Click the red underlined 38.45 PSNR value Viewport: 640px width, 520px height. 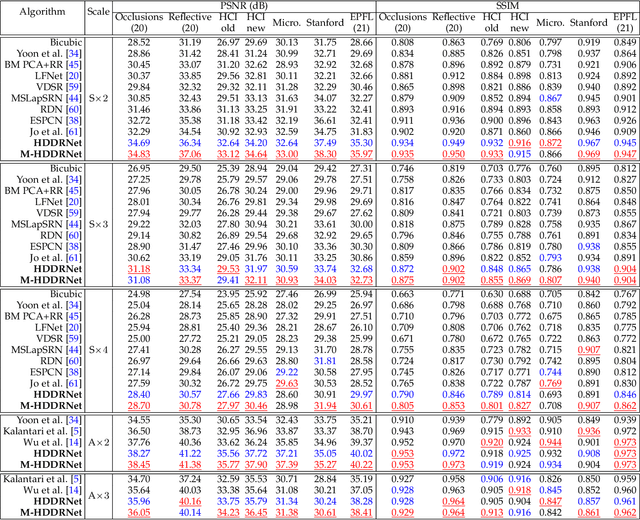point(138,465)
